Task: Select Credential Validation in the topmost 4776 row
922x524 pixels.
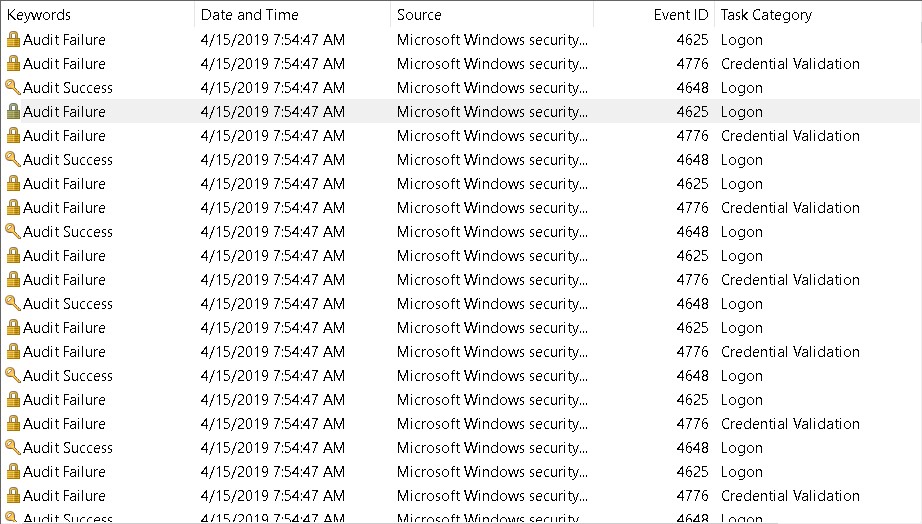Action: (790, 64)
